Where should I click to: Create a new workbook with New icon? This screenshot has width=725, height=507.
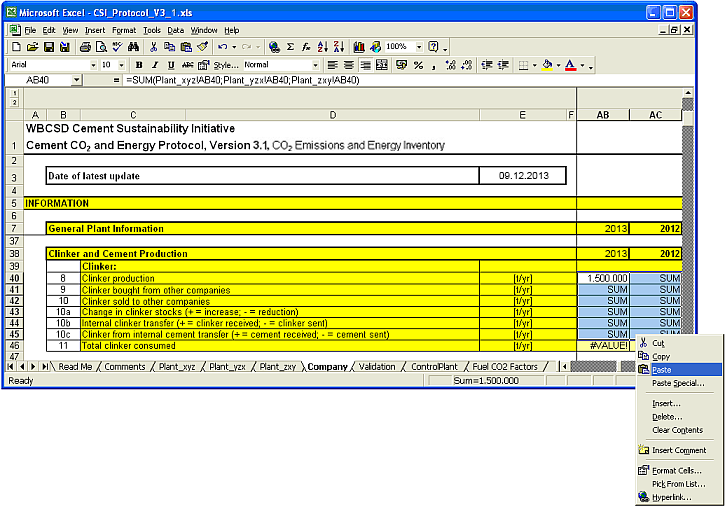pyautogui.click(x=16, y=47)
